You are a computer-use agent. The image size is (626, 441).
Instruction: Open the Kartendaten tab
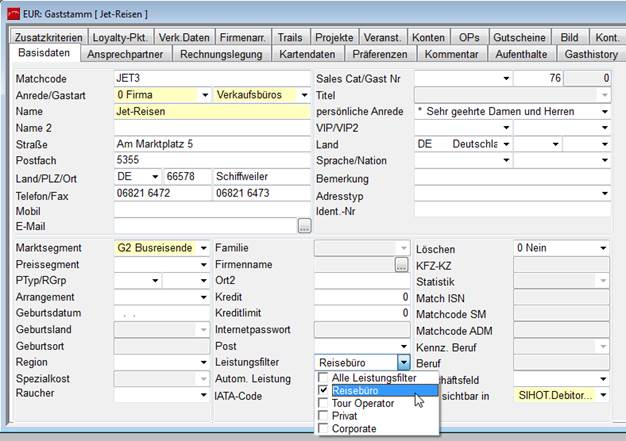point(307,54)
